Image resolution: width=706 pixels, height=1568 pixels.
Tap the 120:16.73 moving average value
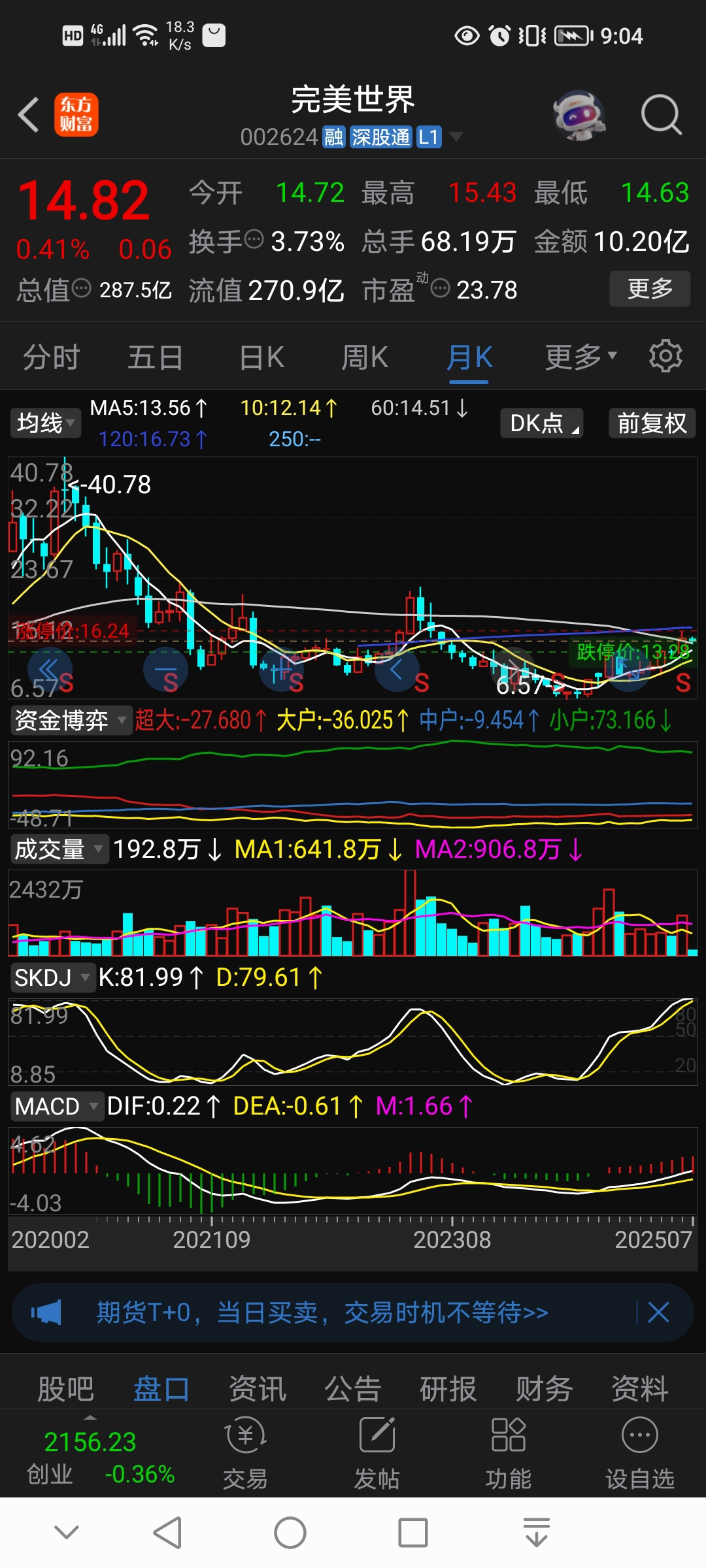click(153, 439)
